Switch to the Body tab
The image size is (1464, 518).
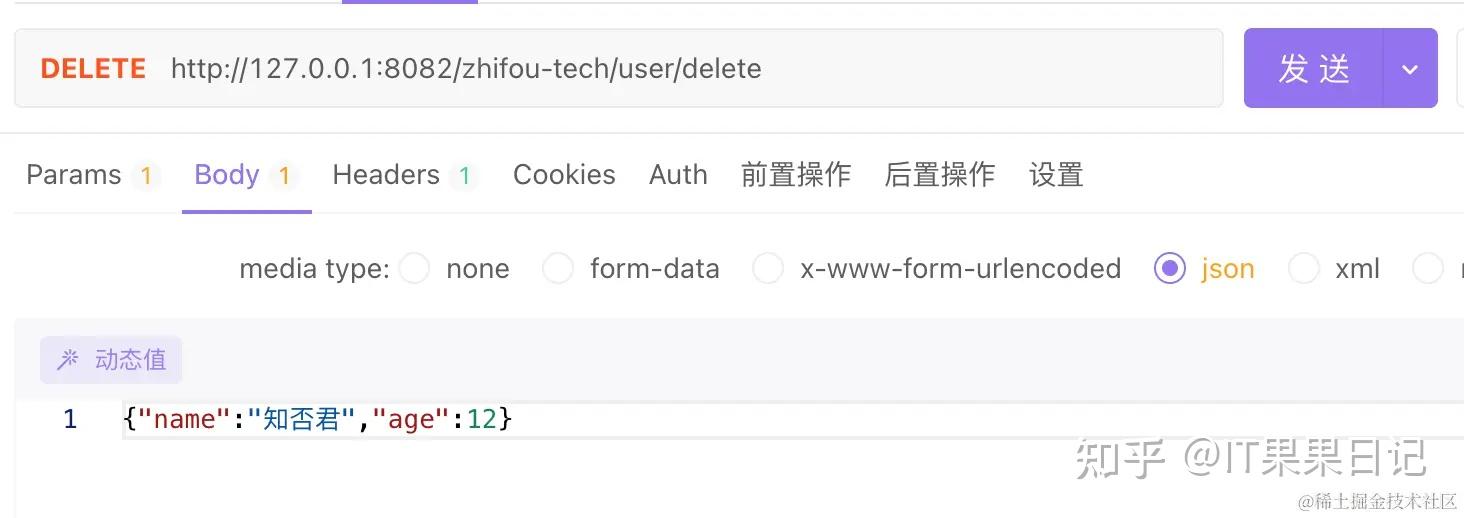click(227, 175)
